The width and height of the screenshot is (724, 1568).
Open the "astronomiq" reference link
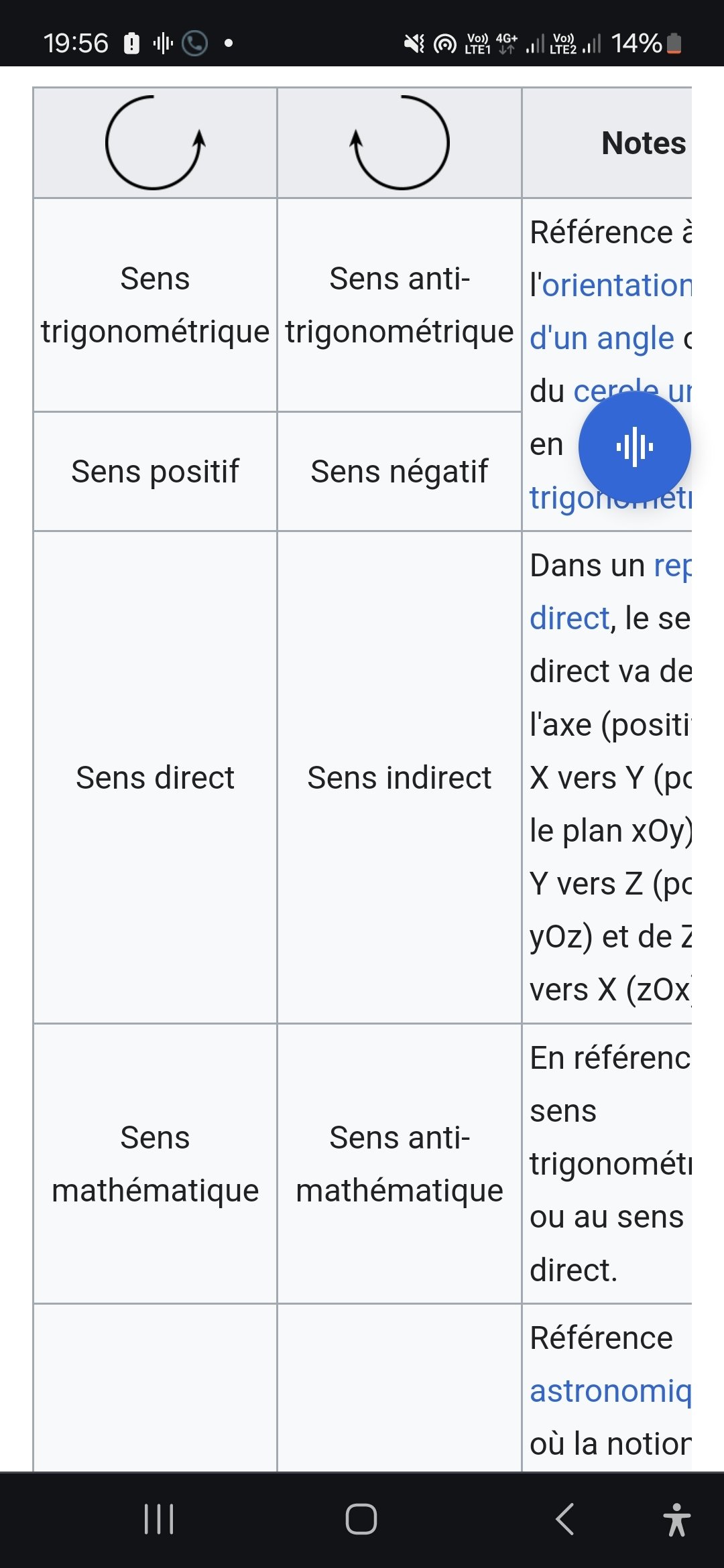pyautogui.click(x=611, y=1391)
